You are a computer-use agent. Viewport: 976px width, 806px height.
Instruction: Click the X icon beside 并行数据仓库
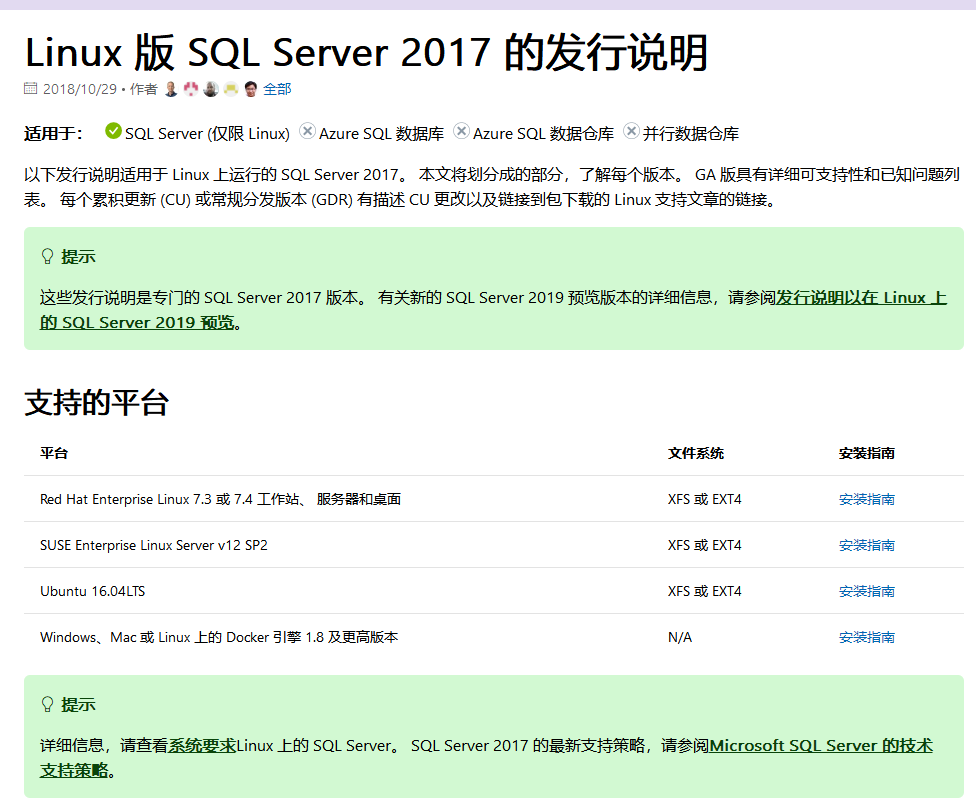[x=631, y=131]
